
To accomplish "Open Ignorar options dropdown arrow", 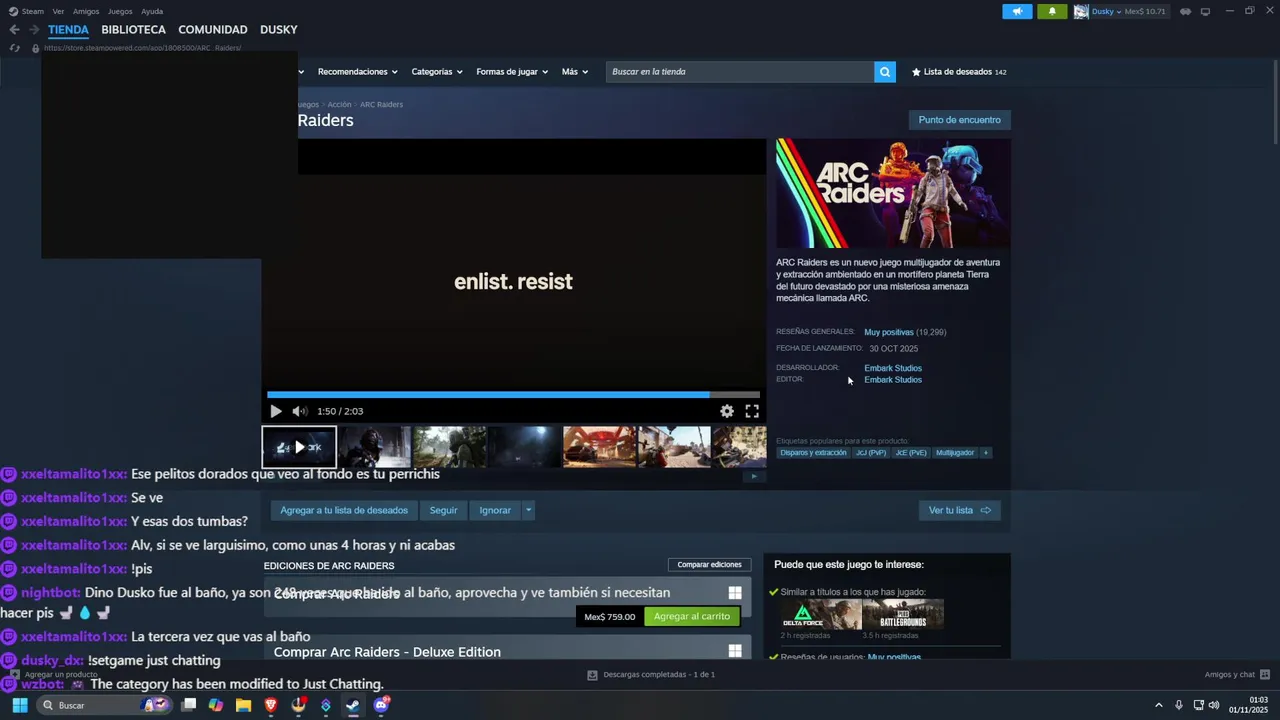I will click(528, 510).
